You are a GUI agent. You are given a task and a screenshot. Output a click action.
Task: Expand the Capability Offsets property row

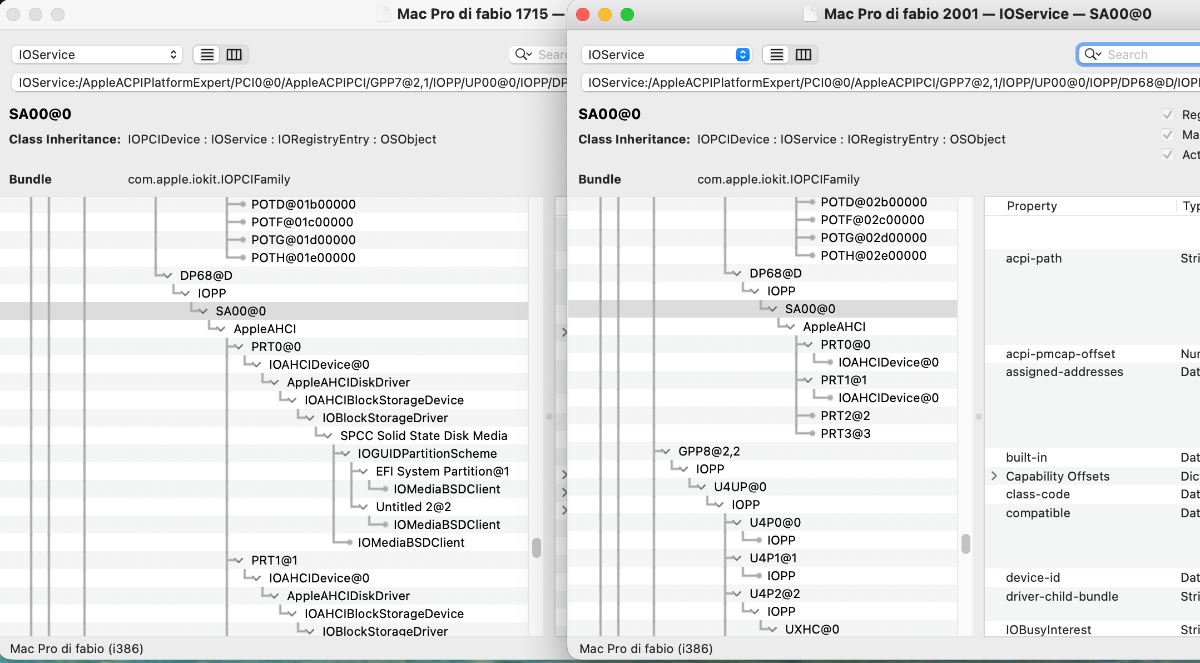pos(994,477)
